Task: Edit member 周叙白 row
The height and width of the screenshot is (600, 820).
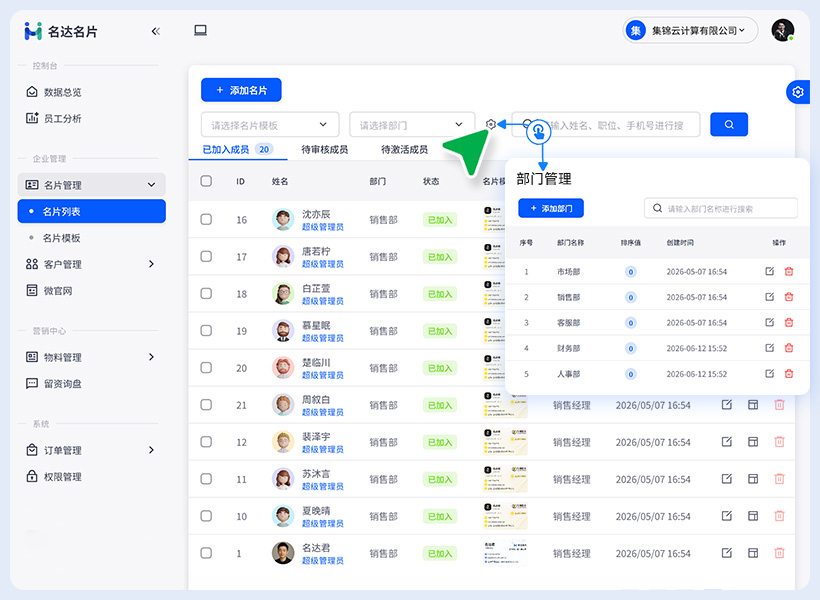Action: tap(727, 404)
